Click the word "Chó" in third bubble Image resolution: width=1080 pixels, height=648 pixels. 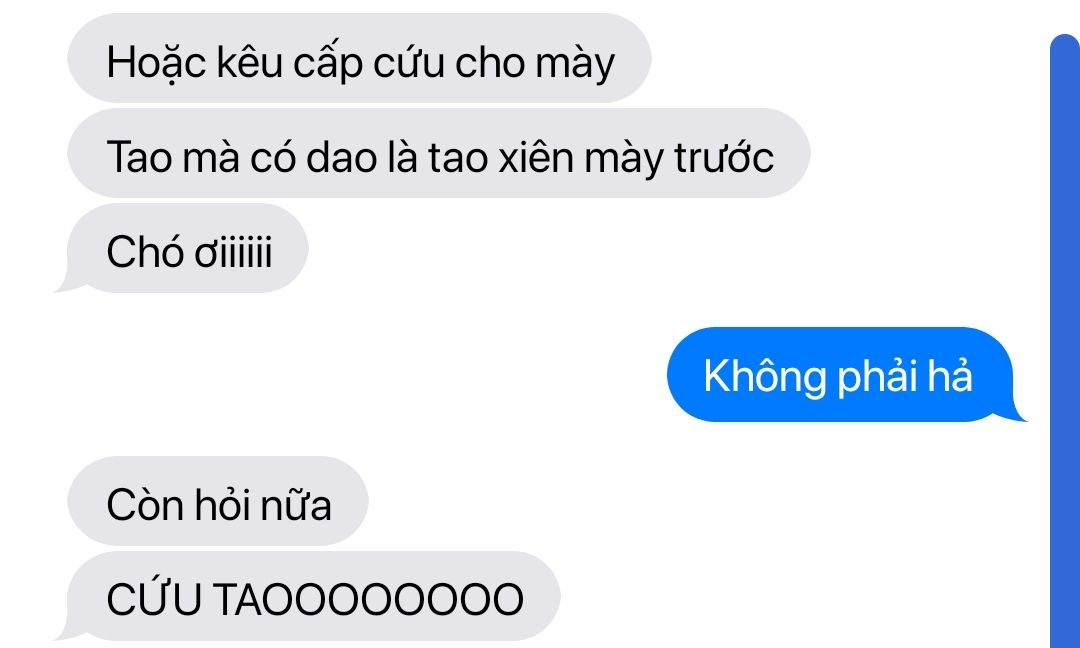[145, 253]
